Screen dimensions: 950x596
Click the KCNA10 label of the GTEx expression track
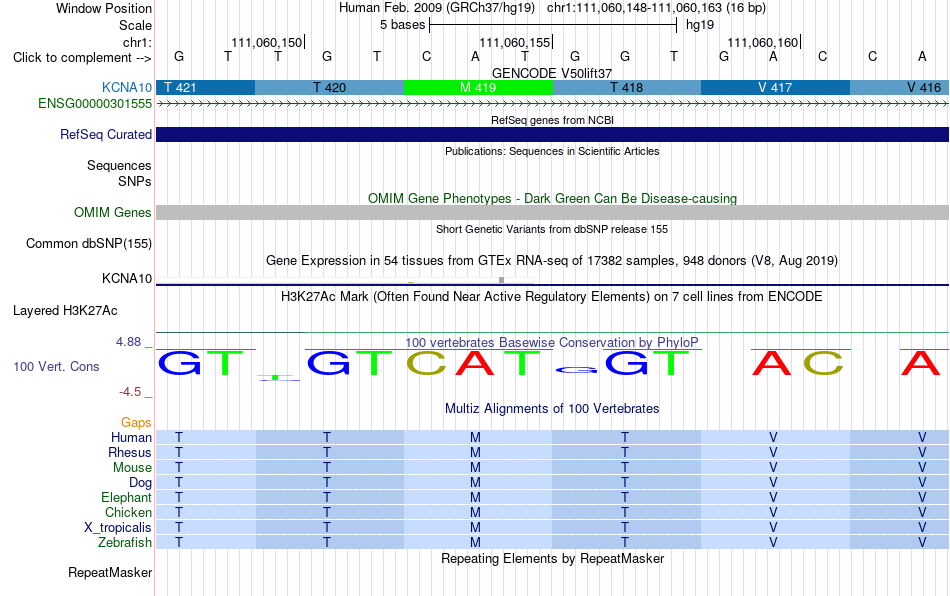(x=127, y=279)
